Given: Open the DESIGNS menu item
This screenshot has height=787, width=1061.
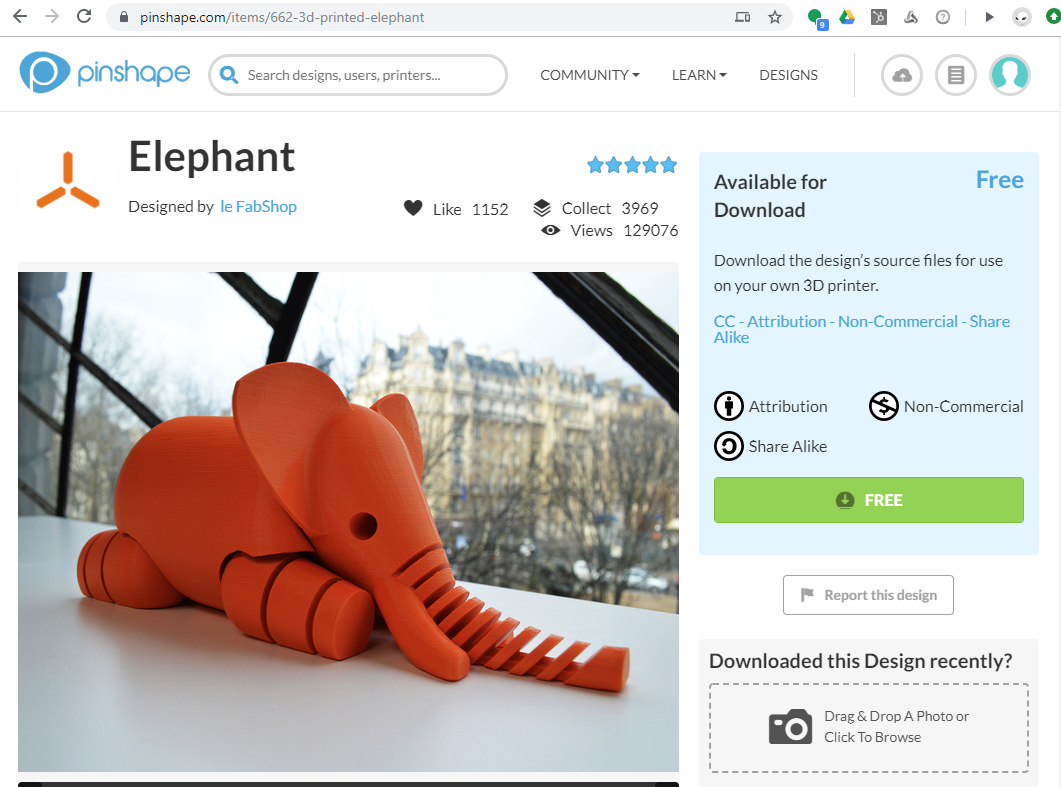Looking at the screenshot, I should (x=788, y=75).
